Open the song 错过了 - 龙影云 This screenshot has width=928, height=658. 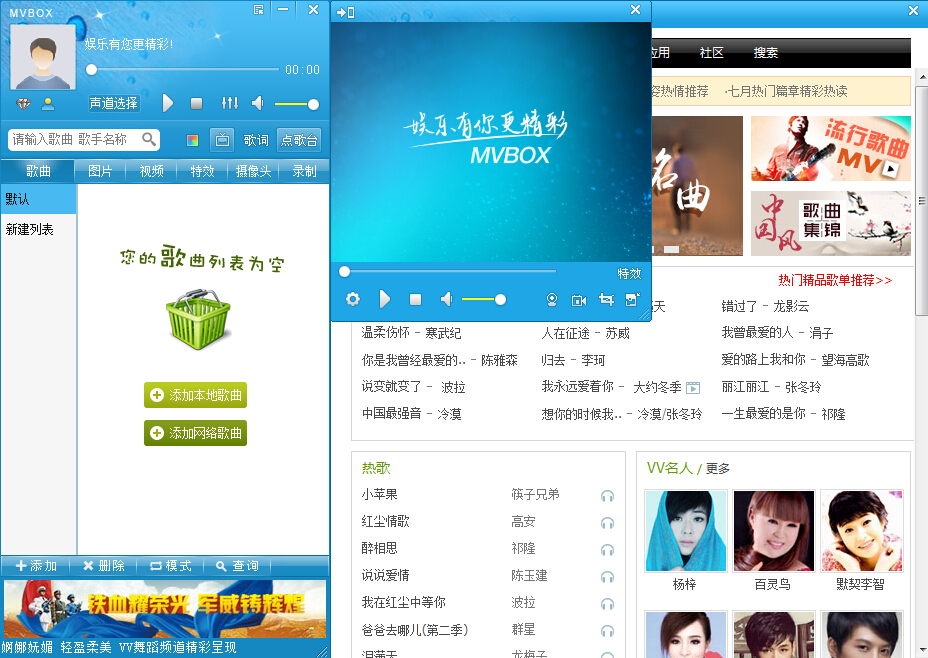point(765,306)
